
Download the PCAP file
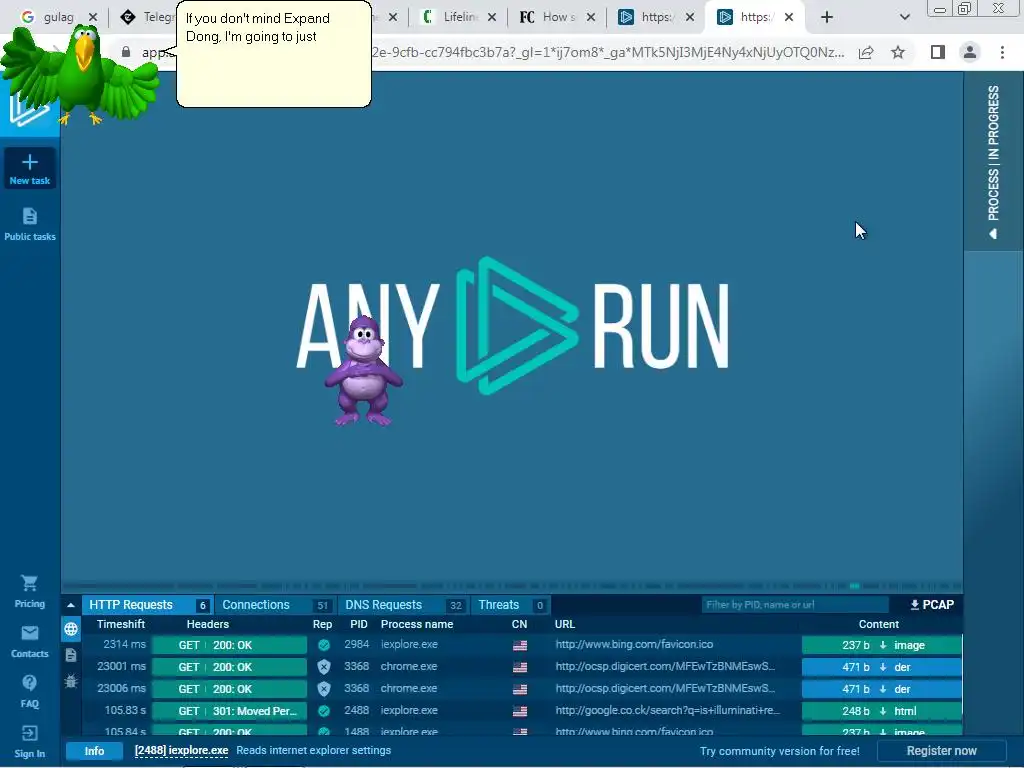[x=932, y=605]
